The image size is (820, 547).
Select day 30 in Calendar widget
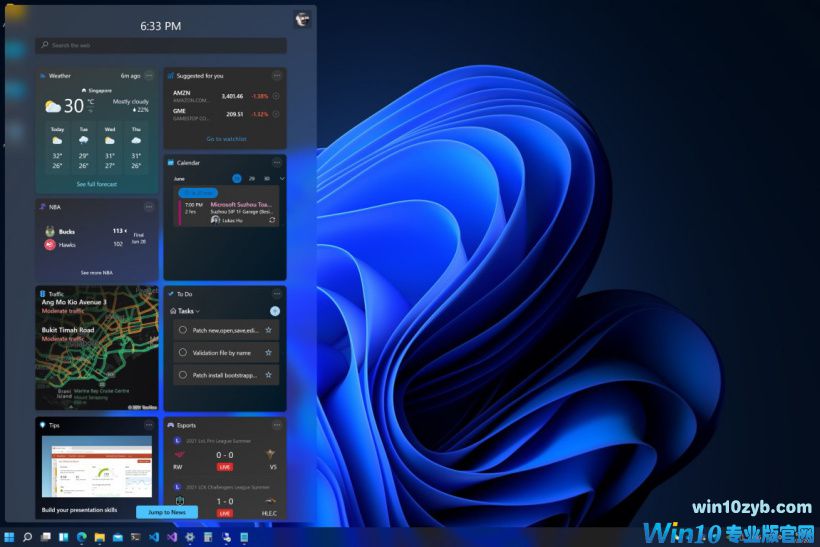[x=267, y=178]
